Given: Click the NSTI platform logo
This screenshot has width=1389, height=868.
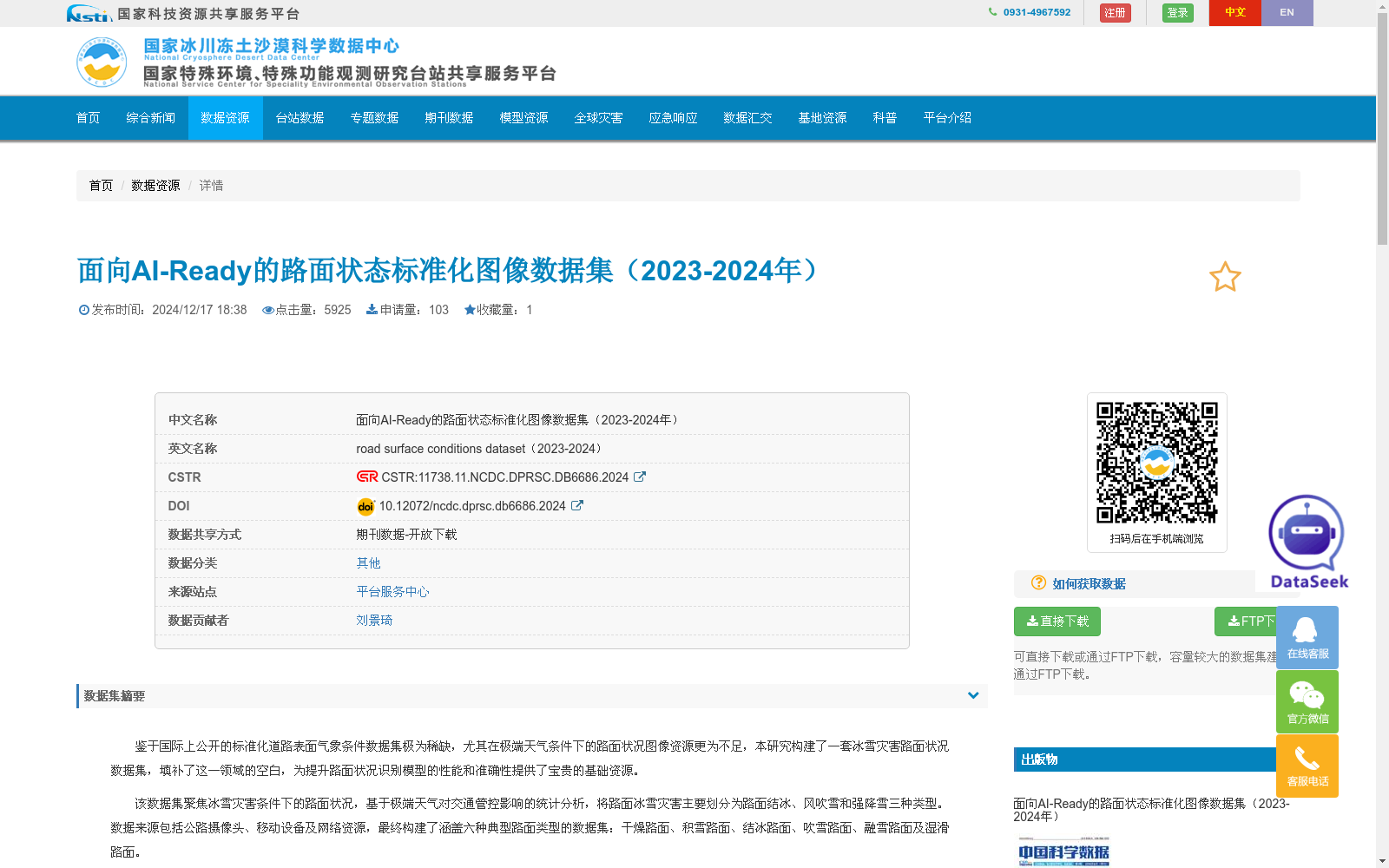Looking at the screenshot, I should click(x=89, y=13).
